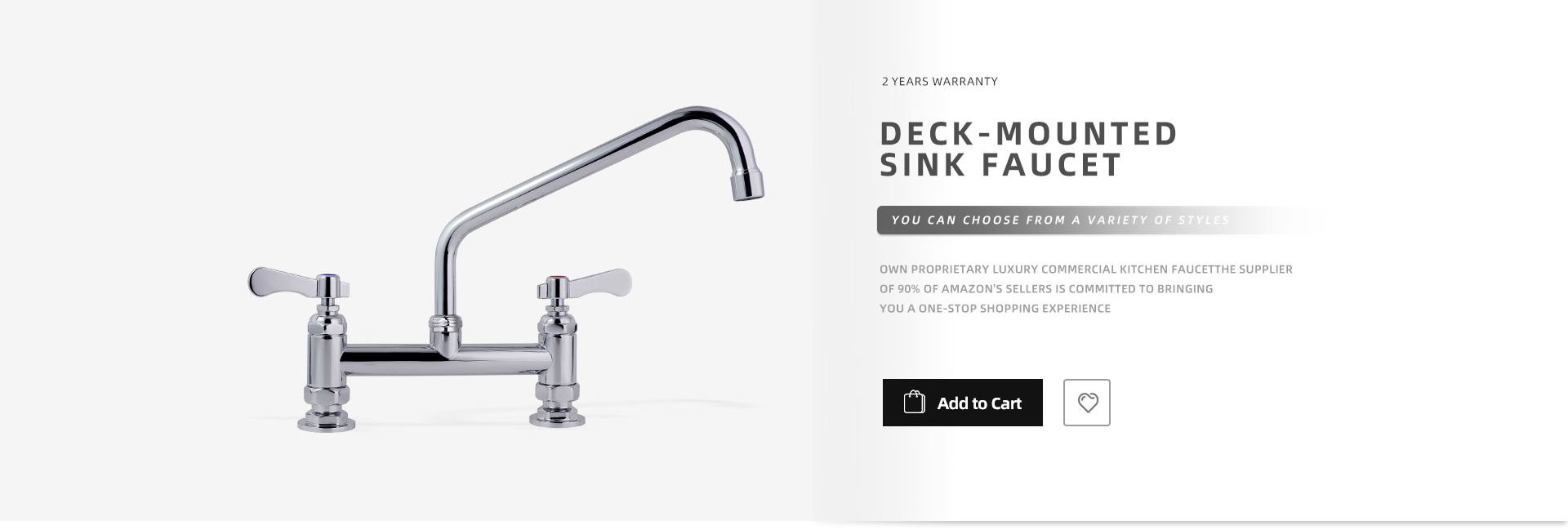1568x530 pixels.
Task: Click the one-stop shopping experience text
Action: pyautogui.click(x=995, y=309)
